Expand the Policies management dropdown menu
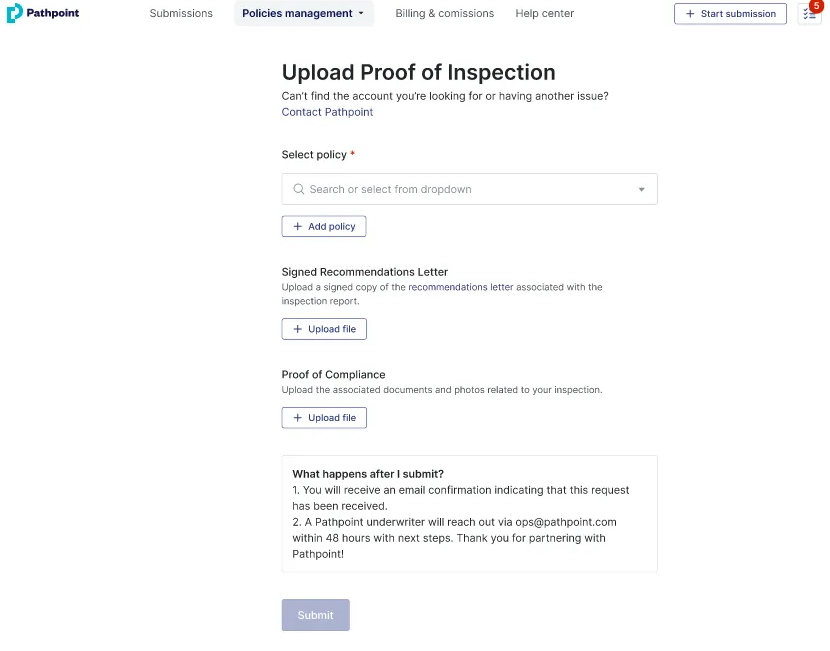The image size is (830, 651). point(304,14)
